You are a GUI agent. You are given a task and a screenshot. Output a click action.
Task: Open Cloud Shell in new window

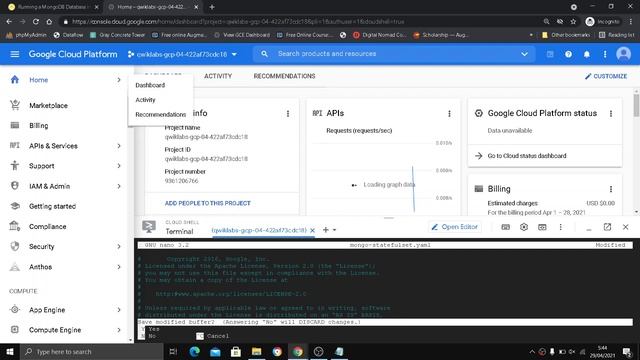[607, 227]
